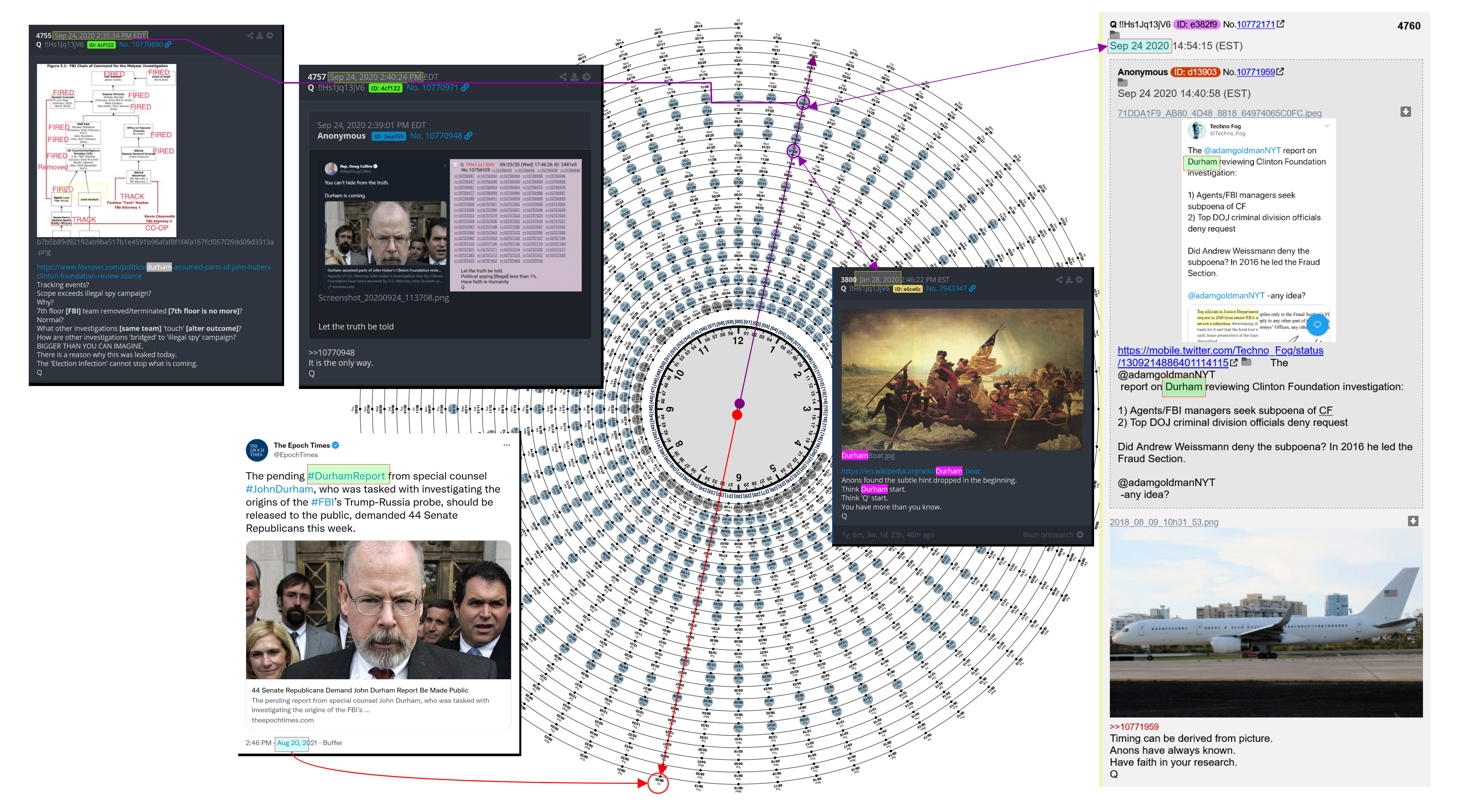Open theepochtimes.com article card headline
Viewport: 1477px width, 812px height.
[359, 690]
